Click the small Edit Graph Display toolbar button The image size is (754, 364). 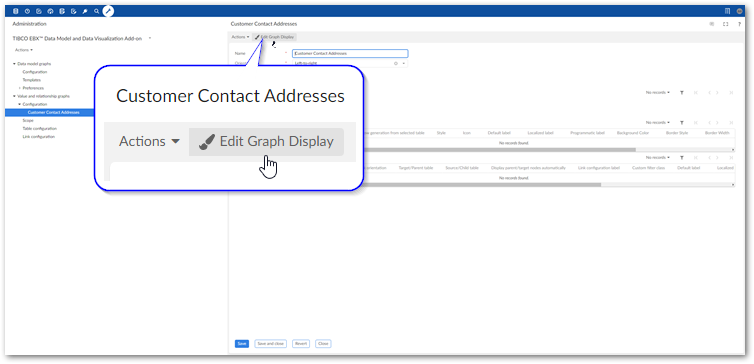(274, 37)
